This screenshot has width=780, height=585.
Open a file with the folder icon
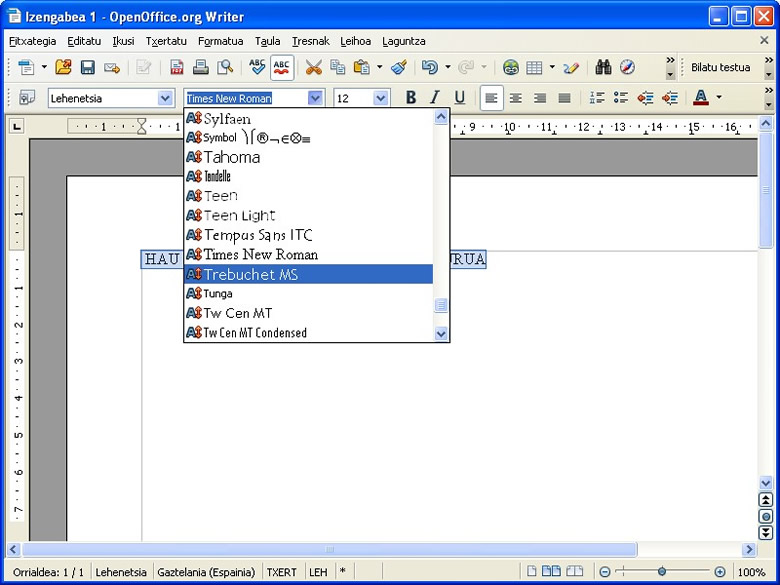click(x=63, y=67)
